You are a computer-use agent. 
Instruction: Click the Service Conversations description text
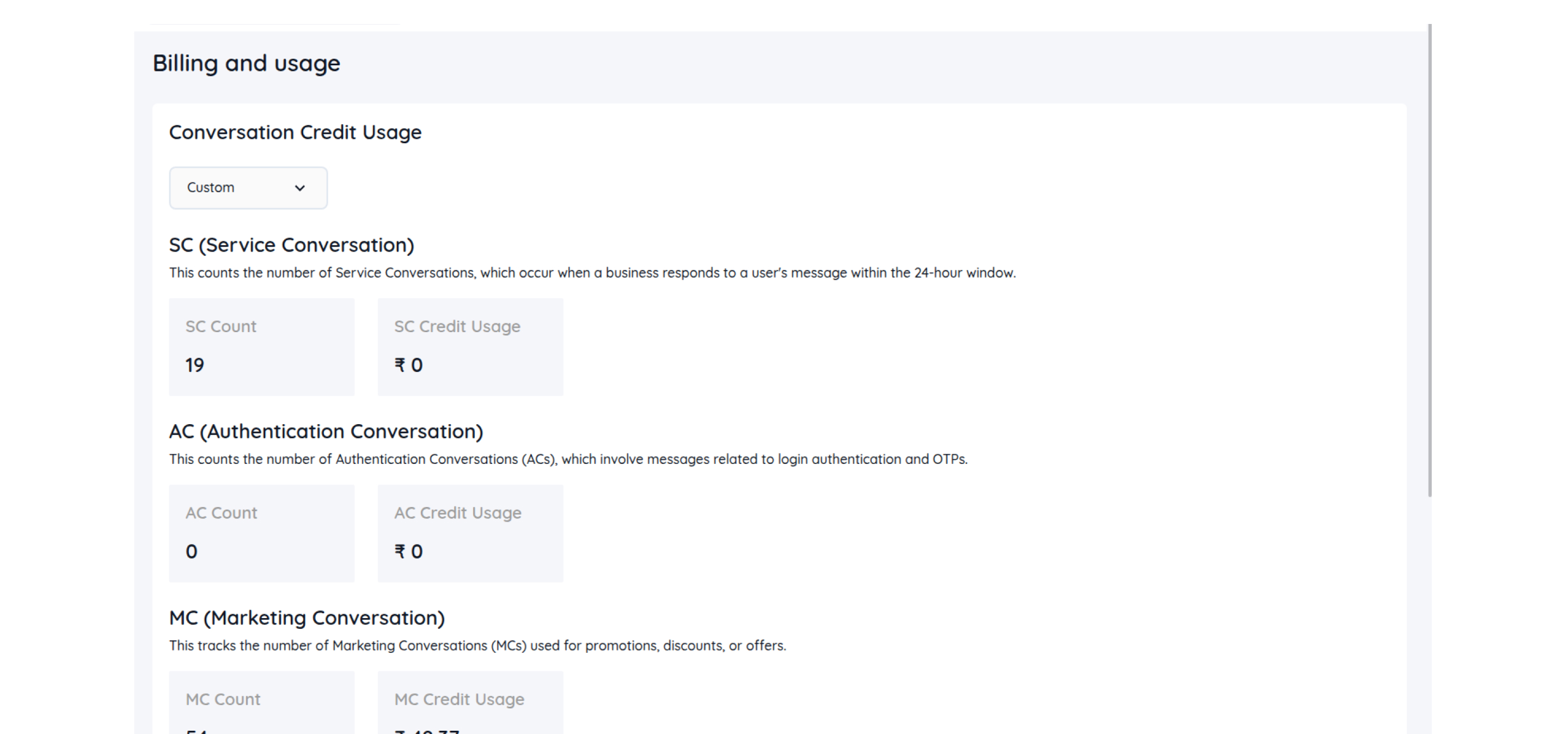tap(592, 273)
